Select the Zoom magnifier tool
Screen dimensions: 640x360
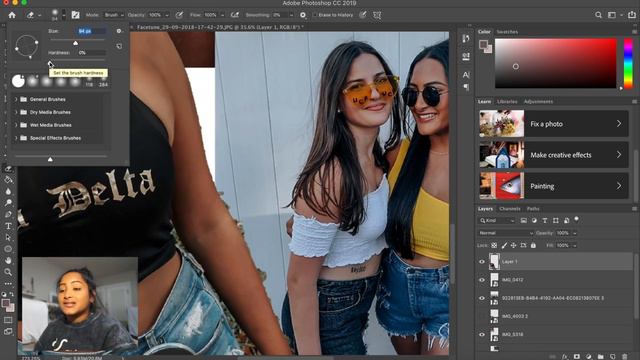(8, 272)
